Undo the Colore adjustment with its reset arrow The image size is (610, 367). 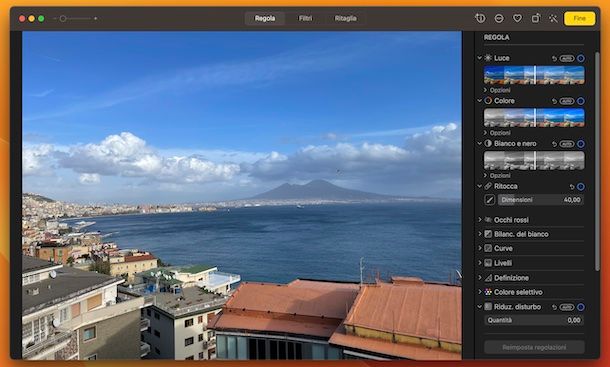[554, 101]
